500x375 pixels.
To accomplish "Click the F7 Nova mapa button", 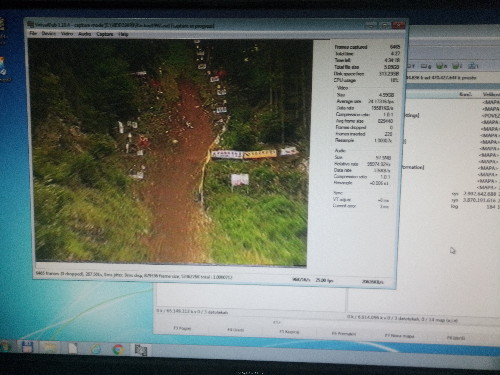I will coord(399,336).
